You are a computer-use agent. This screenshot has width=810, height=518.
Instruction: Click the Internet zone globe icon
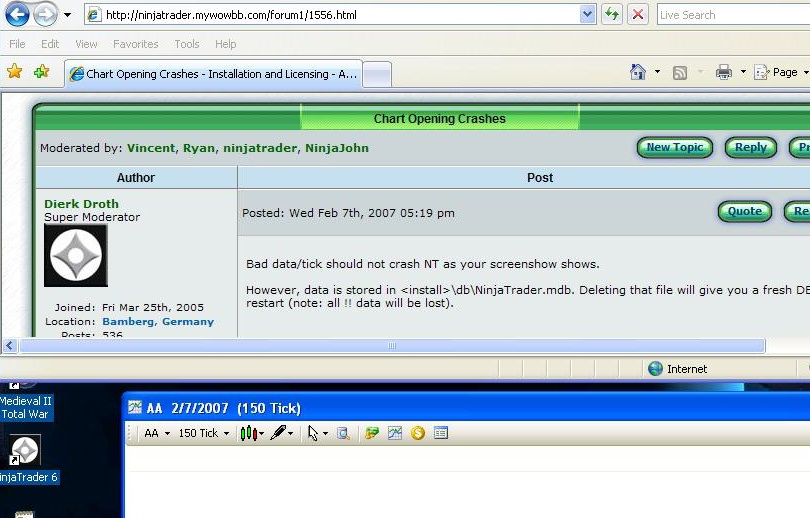655,368
